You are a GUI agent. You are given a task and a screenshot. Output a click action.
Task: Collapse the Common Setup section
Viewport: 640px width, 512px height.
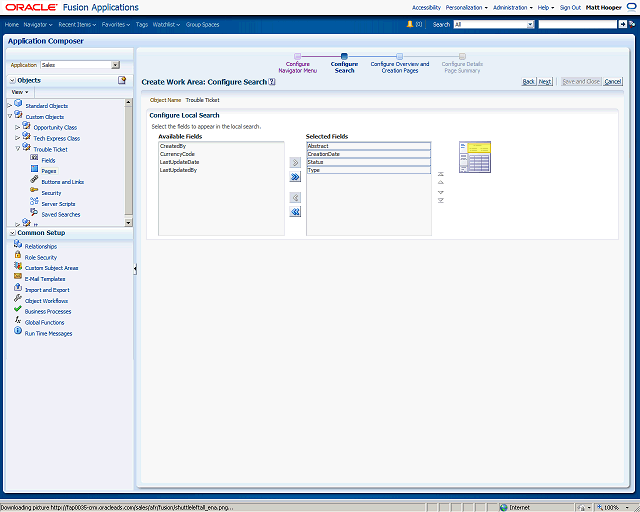click(x=12, y=233)
